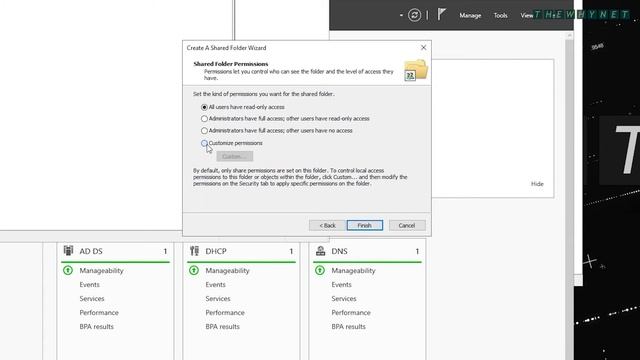This screenshot has height=360, width=640.
Task: Click the AD DS role tile icon
Action: (69, 250)
